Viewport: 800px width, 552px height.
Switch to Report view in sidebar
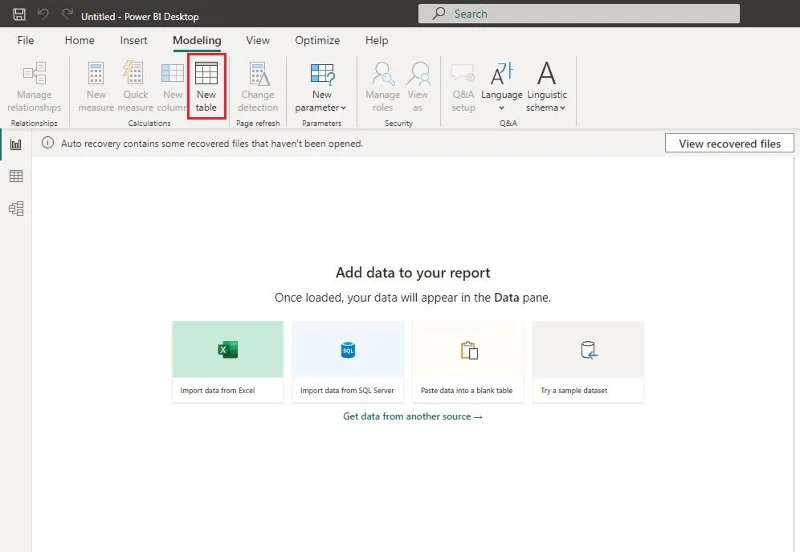pyautogui.click(x=16, y=144)
